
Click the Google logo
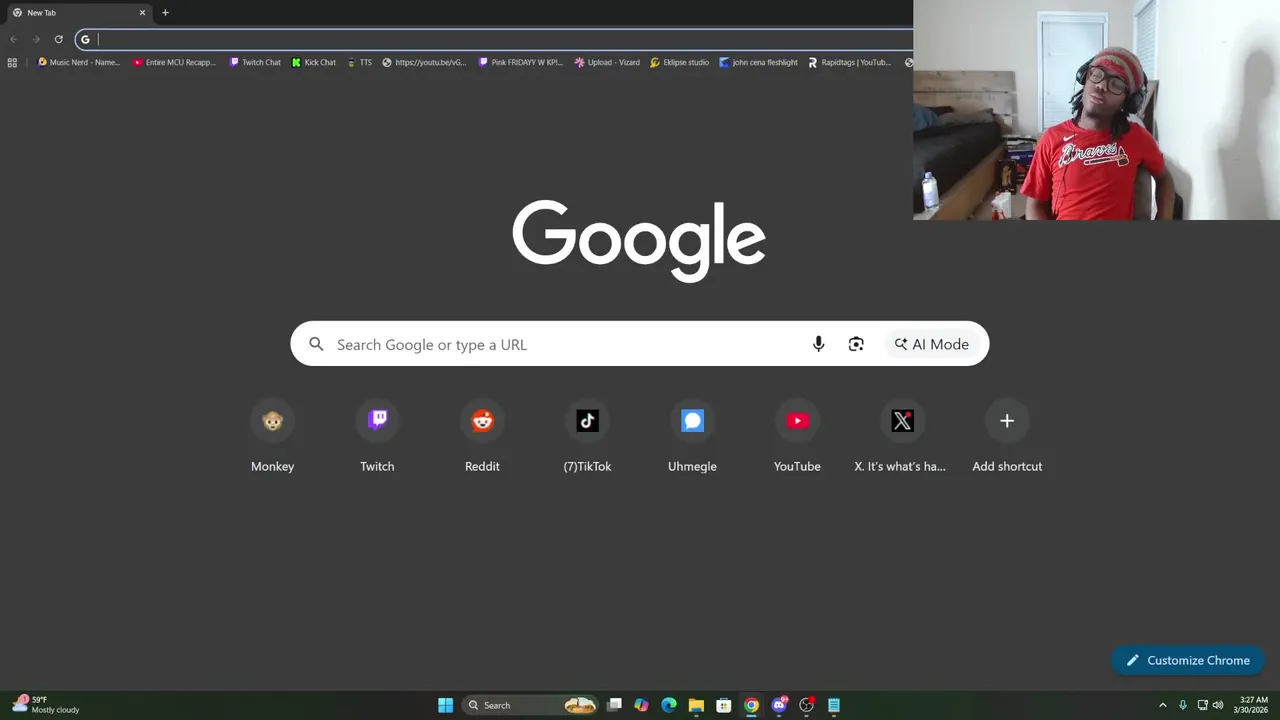[639, 240]
